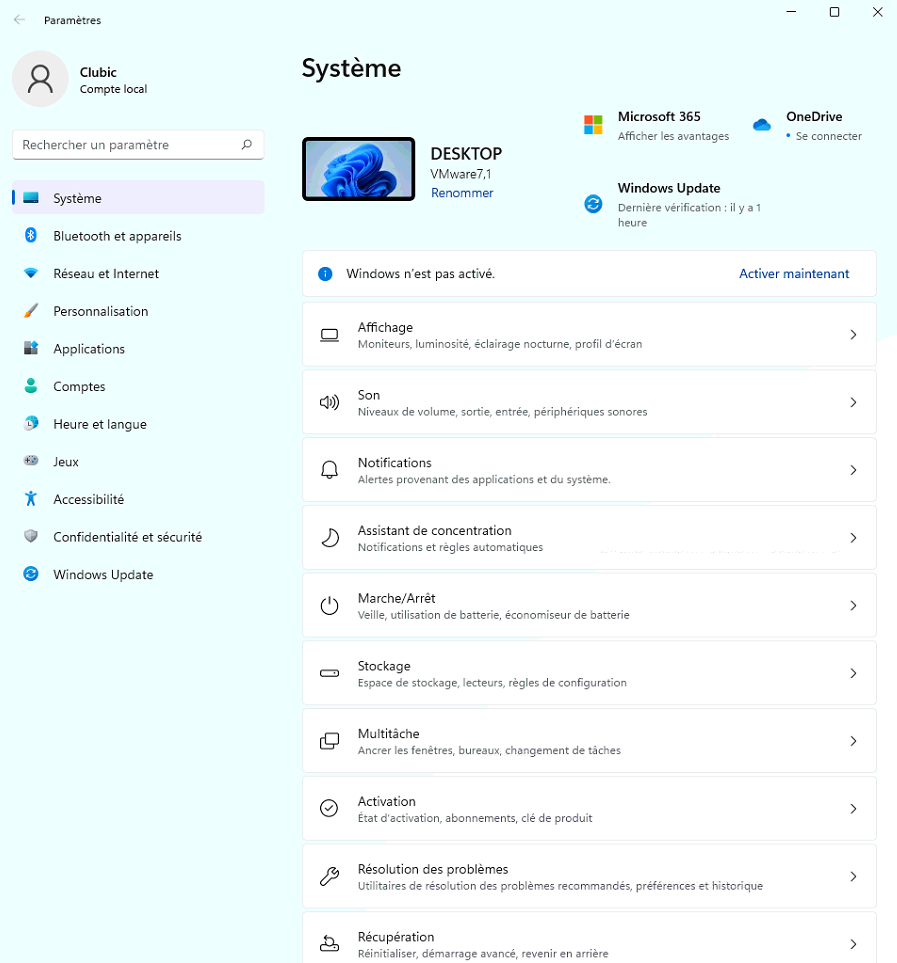Click the Windows Update sync icon at top
The width and height of the screenshot is (897, 963).
[593, 204]
